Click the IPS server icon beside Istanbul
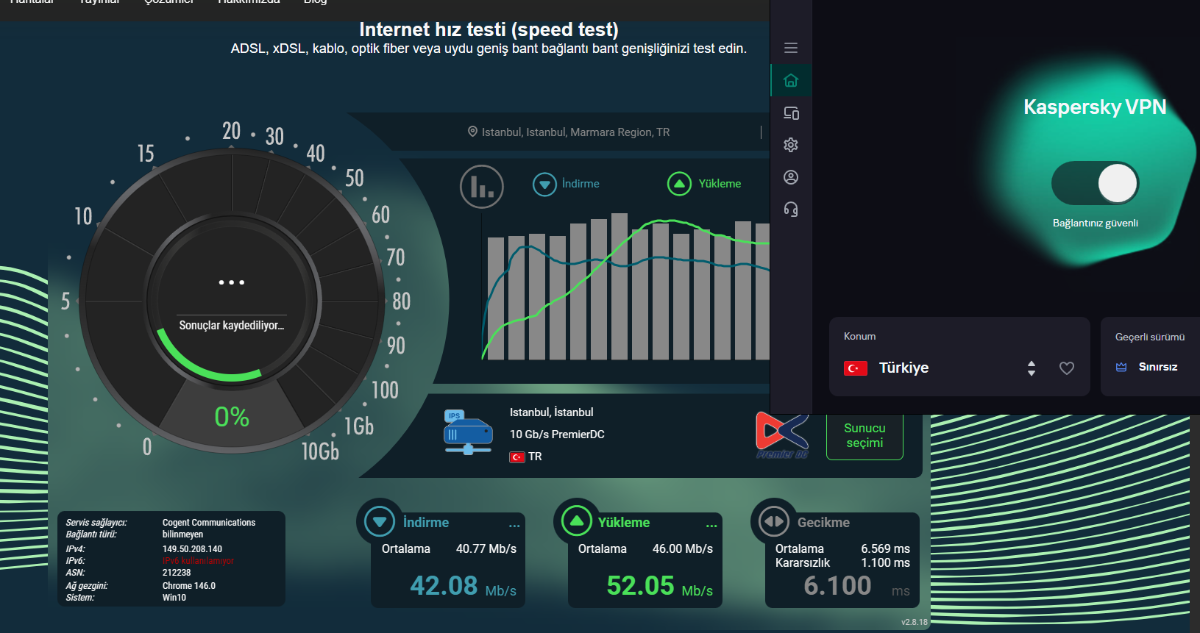This screenshot has width=1200, height=633. (x=468, y=433)
